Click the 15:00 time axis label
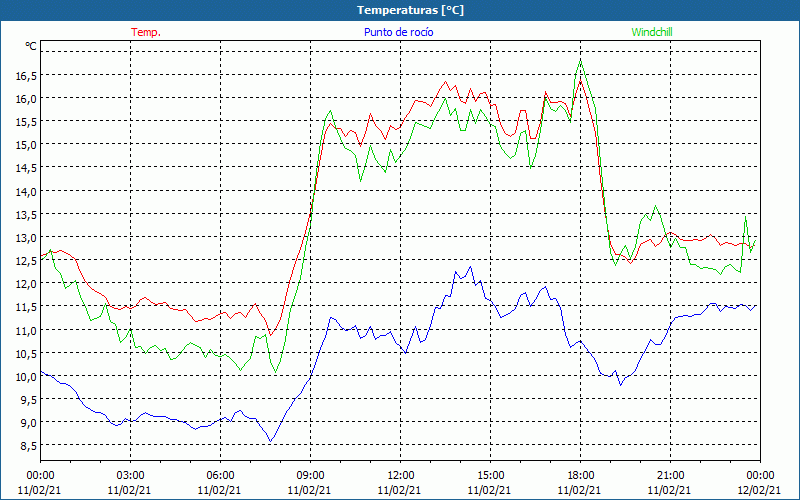This screenshot has width=800, height=500. click(490, 476)
